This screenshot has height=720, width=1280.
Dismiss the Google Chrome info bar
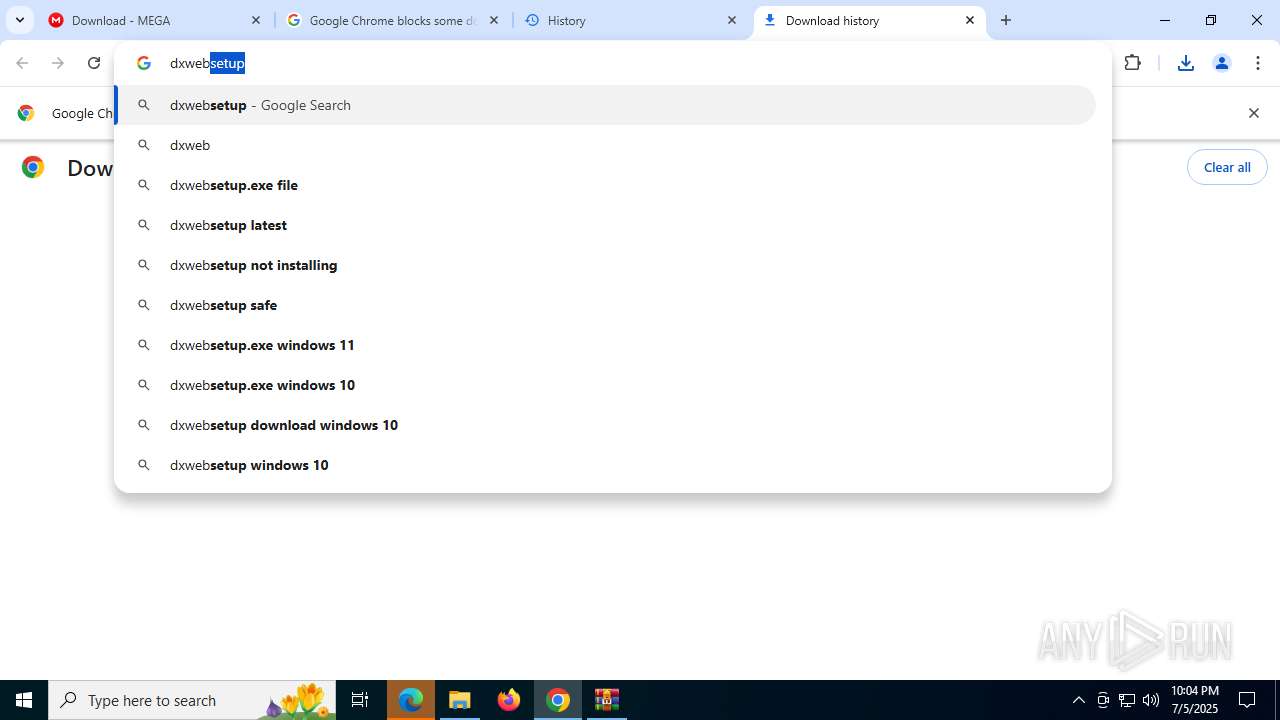click(x=1254, y=113)
